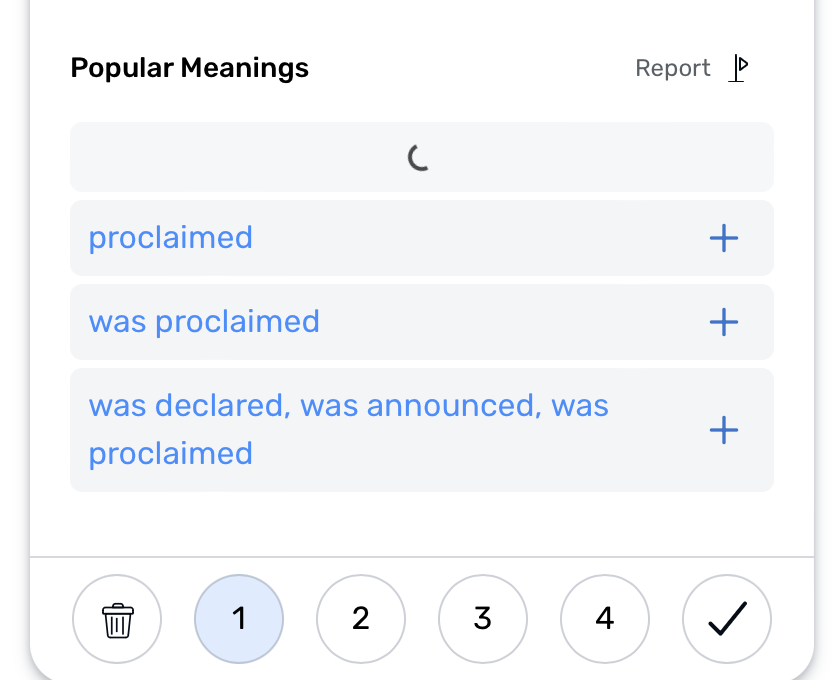836x680 pixels.
Task: Choose the 'was proclaimed' meaning text
Action: tap(204, 322)
